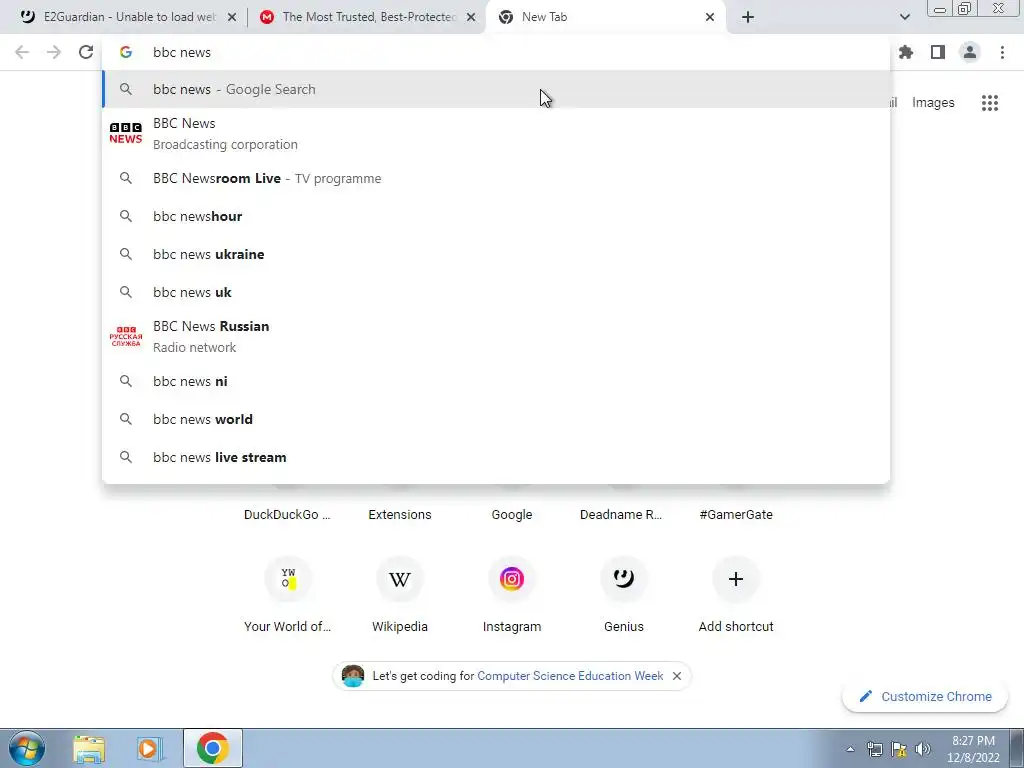Open the volume speaker tray icon

pyautogui.click(x=923, y=749)
